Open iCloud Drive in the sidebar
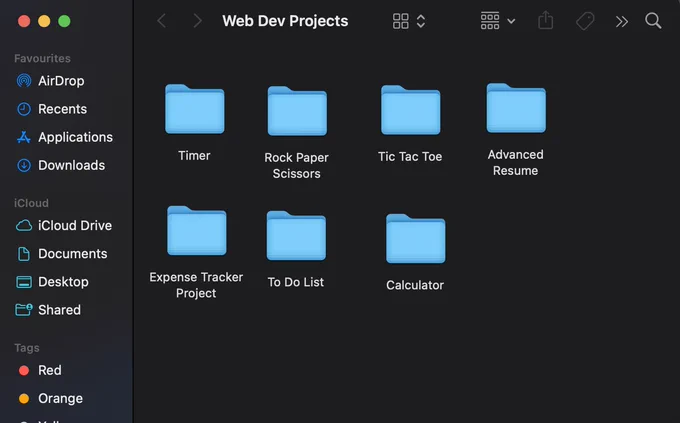Screen dimensions: 680x423 click(x=75, y=226)
